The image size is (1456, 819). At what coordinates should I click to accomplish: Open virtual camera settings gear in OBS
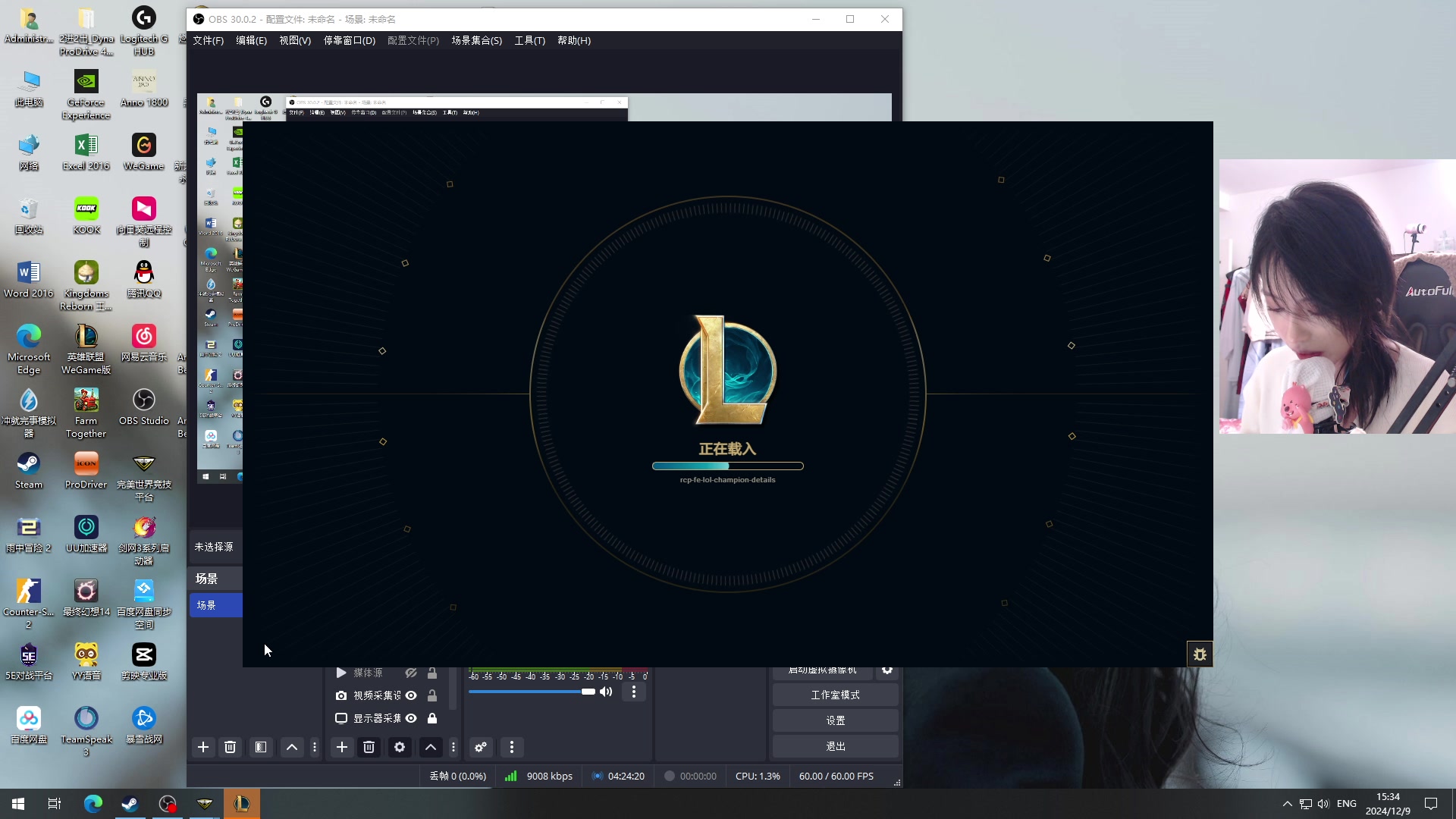click(887, 671)
